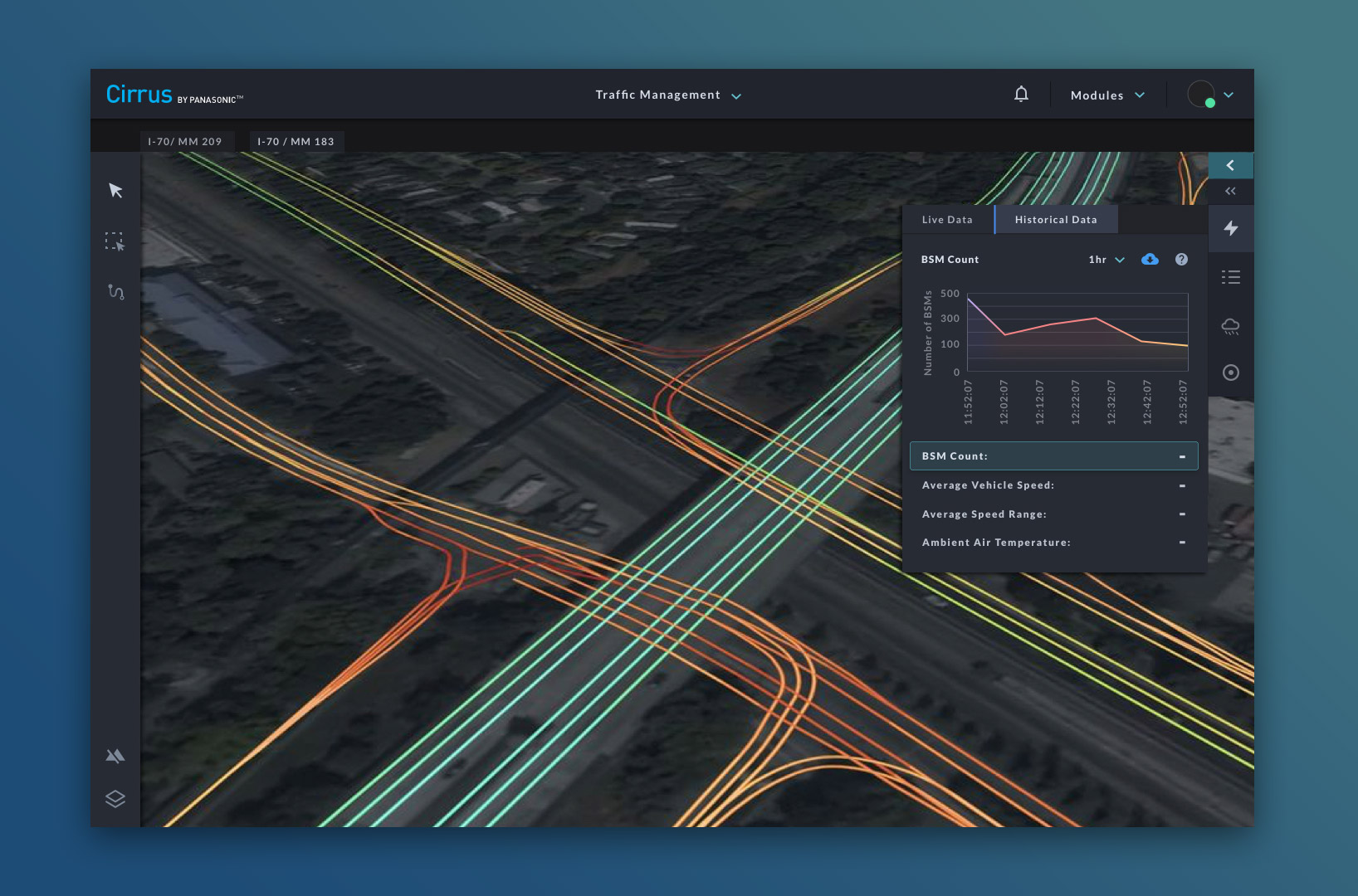Activate the marquee selection tool
1358x896 pixels.
[x=115, y=241]
